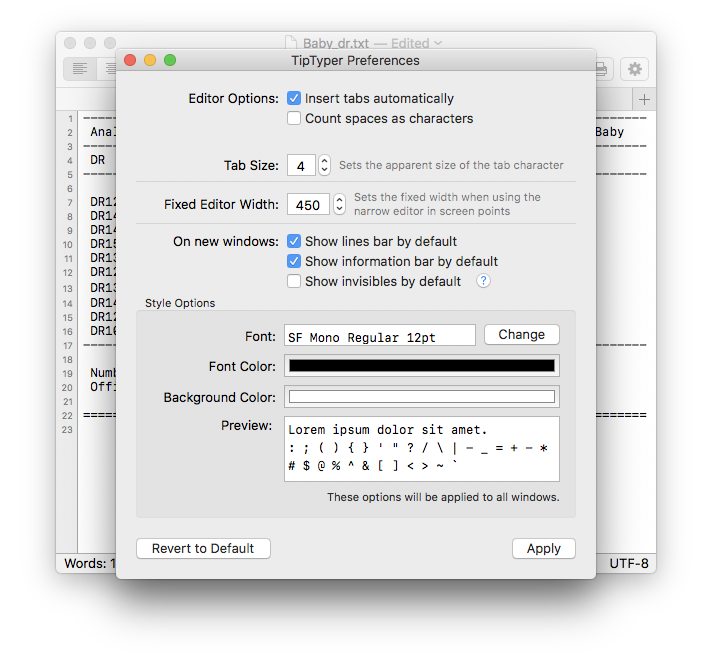Viewport: 712px width, 653px height.
Task: Zoom the TipTyper Preferences window
Action: 170,60
